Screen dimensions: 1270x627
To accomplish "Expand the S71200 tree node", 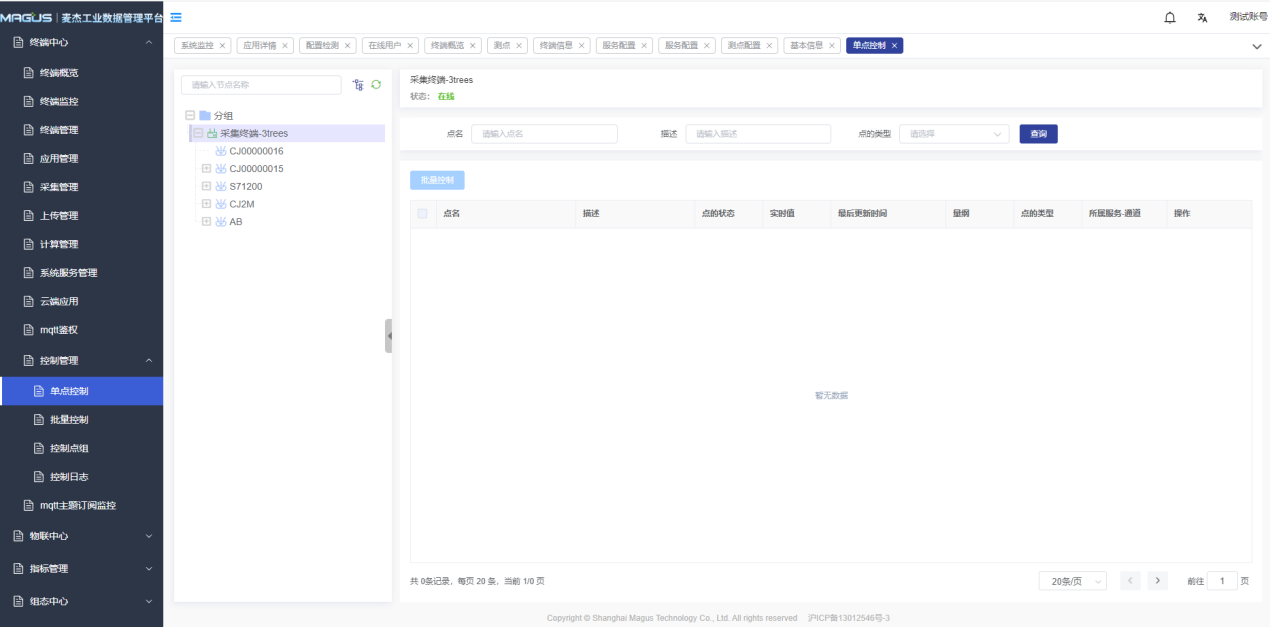I will pyautogui.click(x=206, y=186).
